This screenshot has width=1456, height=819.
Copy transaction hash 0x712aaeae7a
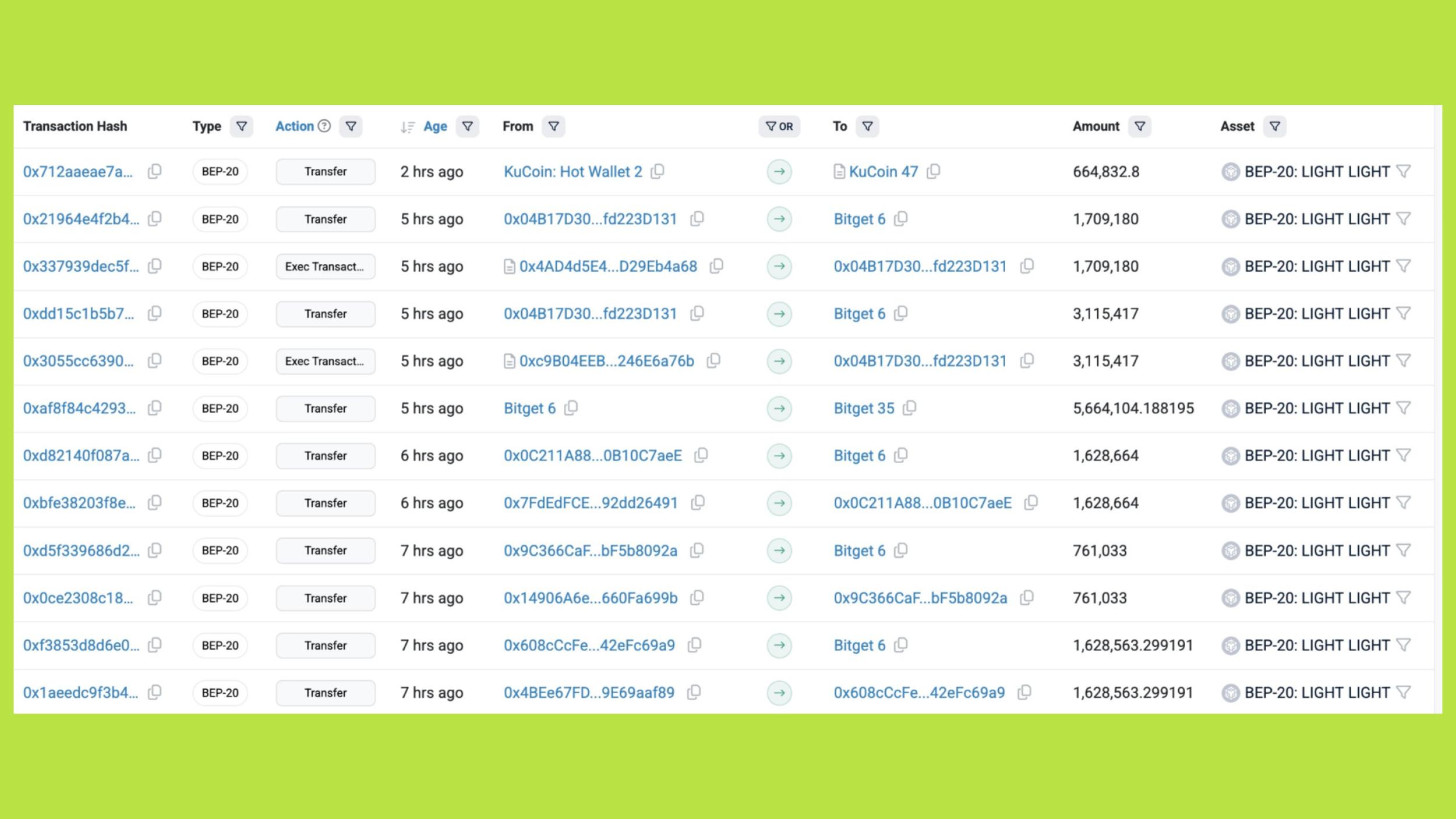click(x=154, y=171)
